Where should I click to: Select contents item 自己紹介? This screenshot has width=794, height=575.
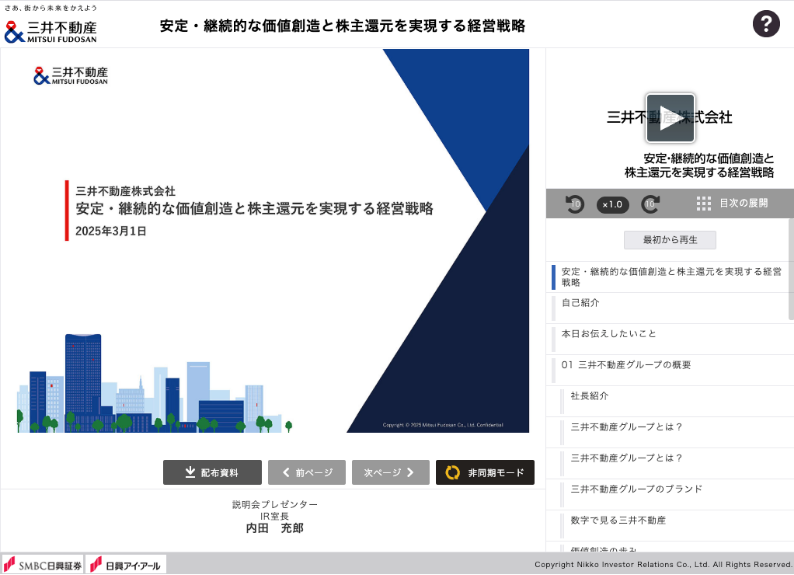pyautogui.click(x=668, y=308)
